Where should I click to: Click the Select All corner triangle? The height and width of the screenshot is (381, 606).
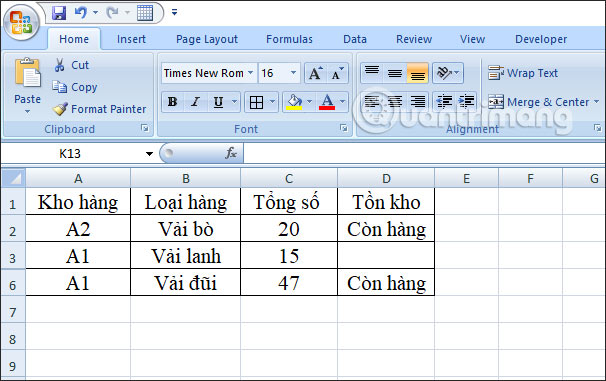[14, 178]
